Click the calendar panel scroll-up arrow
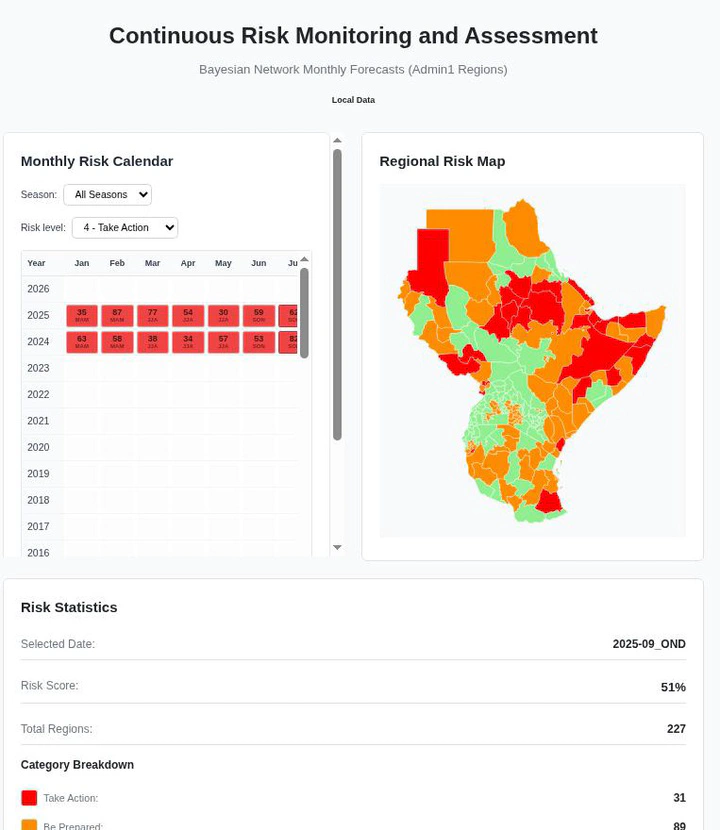Screen dimensions: 720x830 pos(337,141)
